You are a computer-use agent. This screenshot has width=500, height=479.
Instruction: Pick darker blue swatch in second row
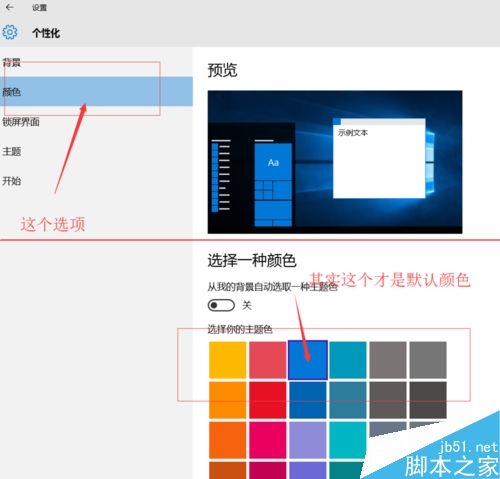tap(308, 400)
